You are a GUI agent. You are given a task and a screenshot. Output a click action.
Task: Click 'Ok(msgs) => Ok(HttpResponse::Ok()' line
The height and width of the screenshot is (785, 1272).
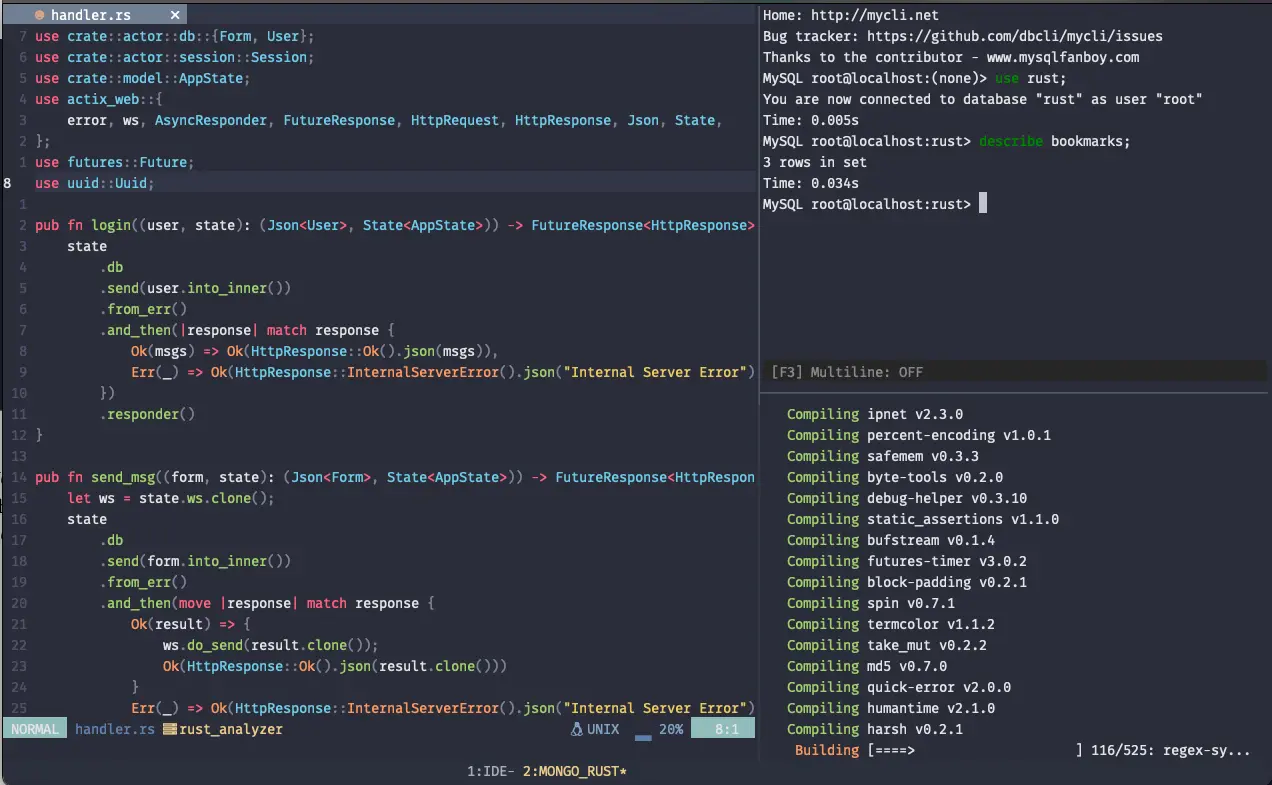coord(315,351)
